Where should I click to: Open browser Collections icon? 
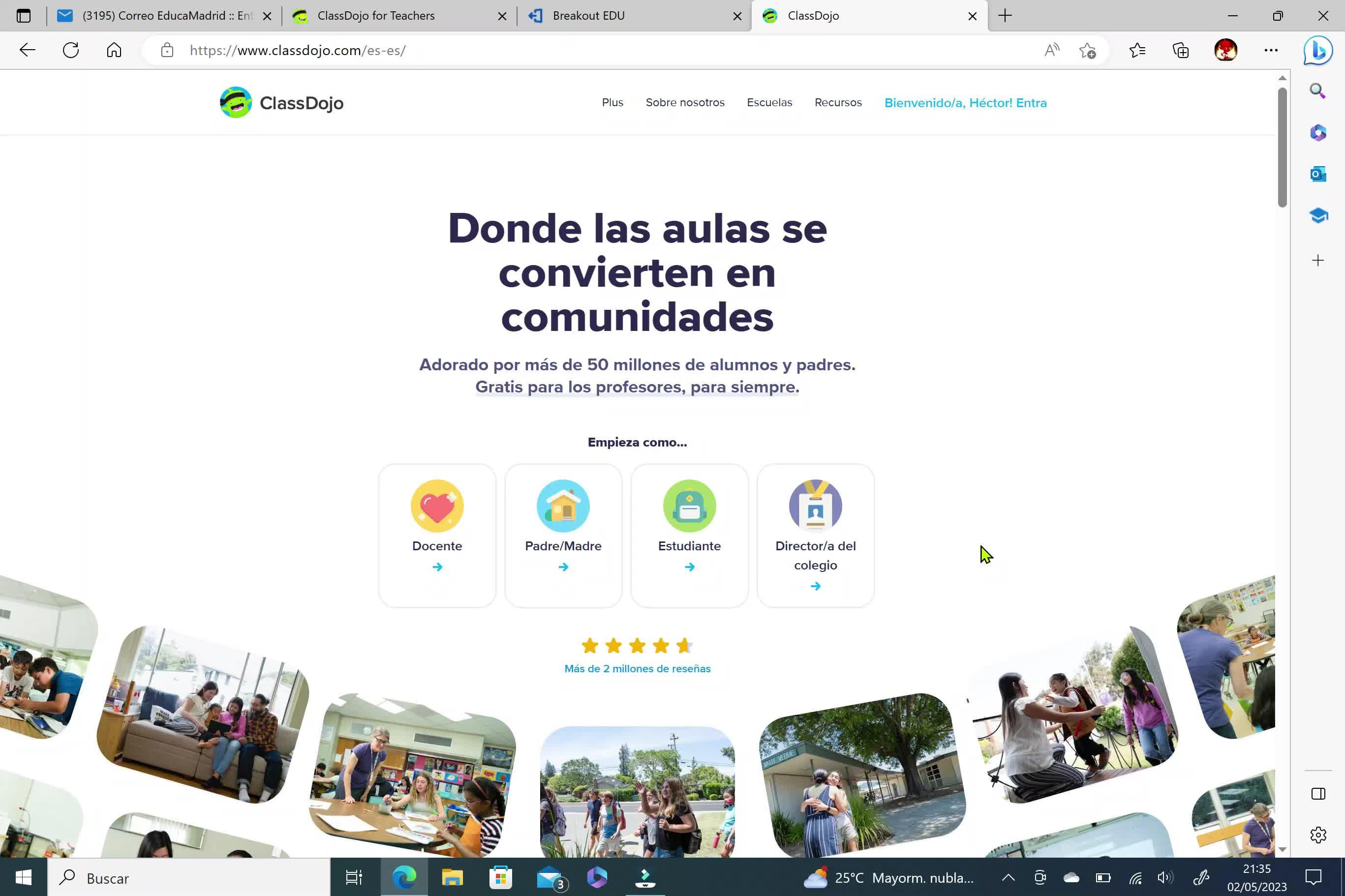(x=1180, y=50)
